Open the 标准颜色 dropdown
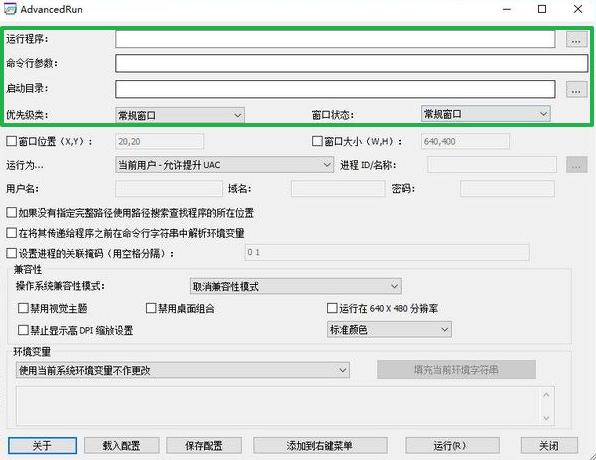Image resolution: width=596 pixels, height=460 pixels. click(x=389, y=330)
